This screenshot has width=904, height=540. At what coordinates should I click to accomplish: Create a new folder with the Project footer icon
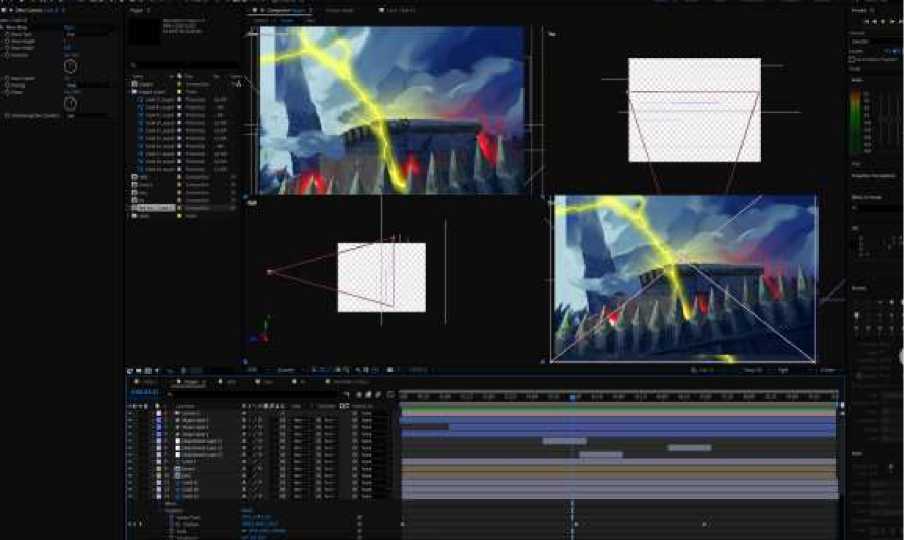coord(139,371)
